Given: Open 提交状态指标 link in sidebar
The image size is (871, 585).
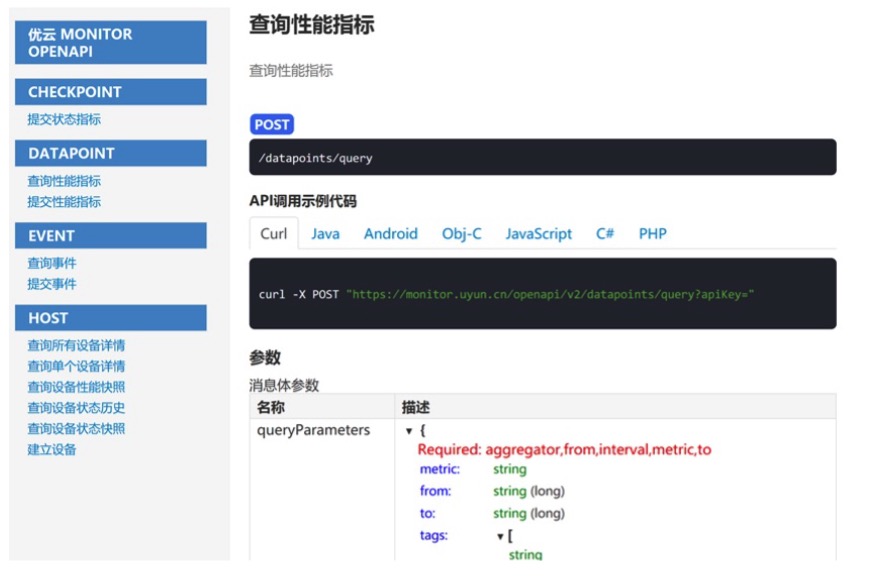Looking at the screenshot, I should click(64, 120).
